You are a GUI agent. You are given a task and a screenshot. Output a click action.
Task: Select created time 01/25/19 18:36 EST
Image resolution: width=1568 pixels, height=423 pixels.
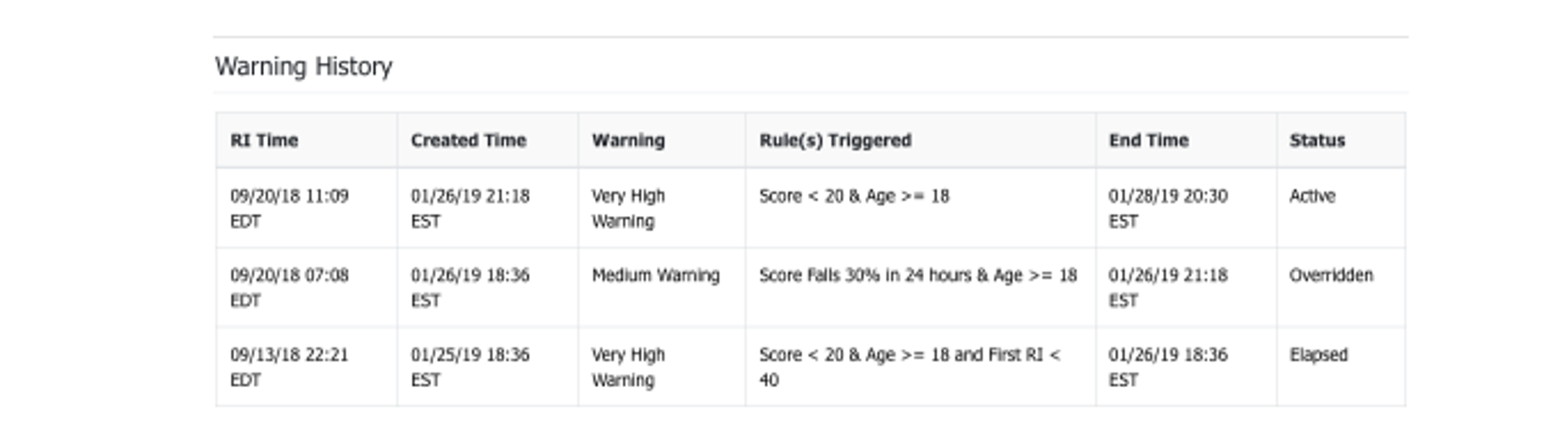coord(470,367)
